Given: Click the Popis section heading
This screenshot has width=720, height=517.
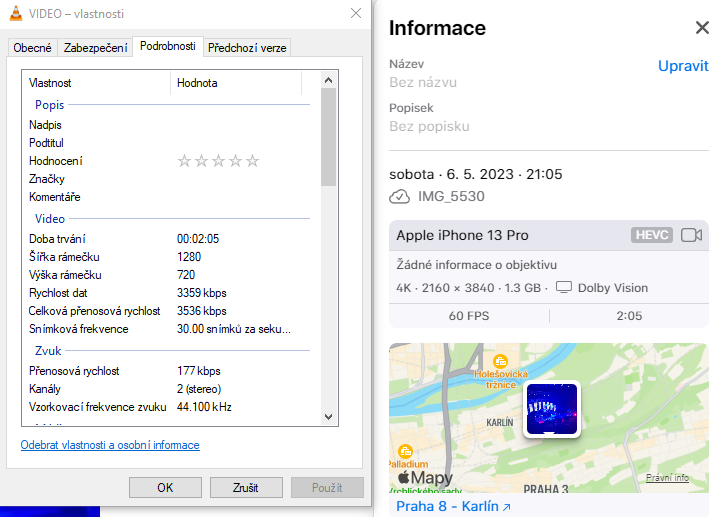Looking at the screenshot, I should tap(50, 105).
